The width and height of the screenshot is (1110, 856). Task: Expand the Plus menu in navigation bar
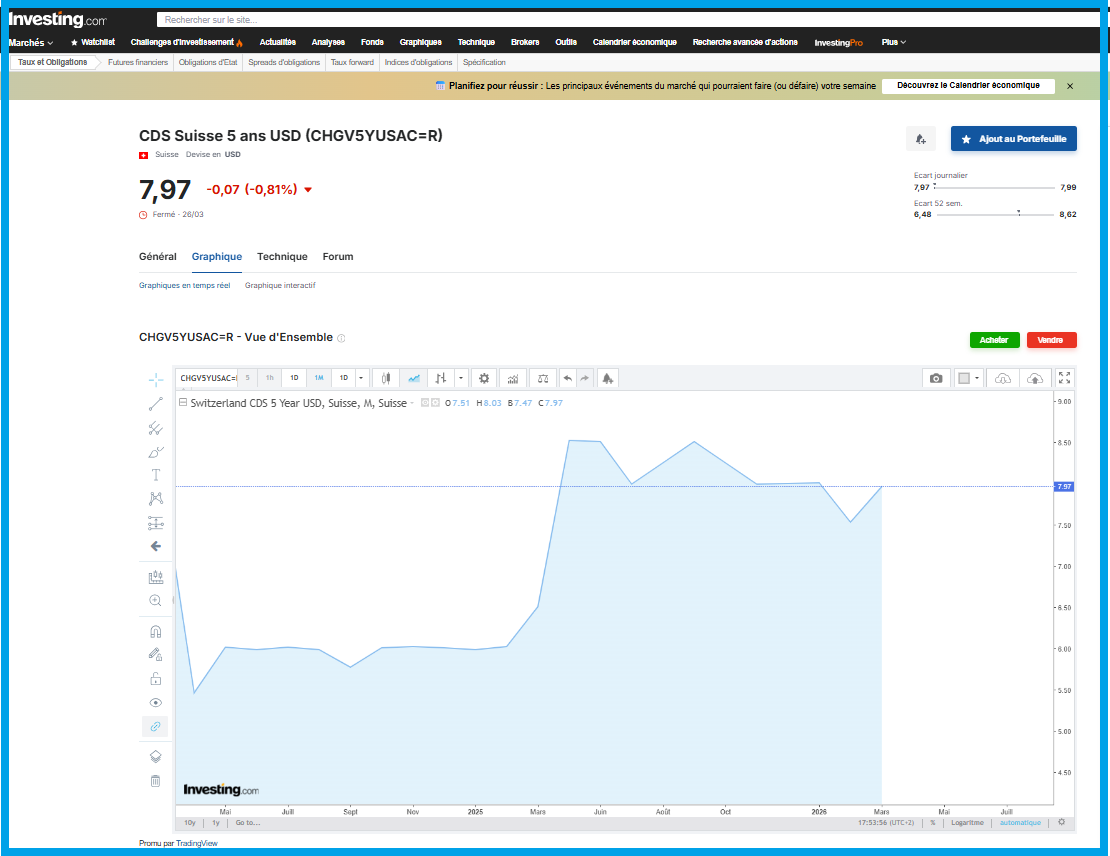(893, 42)
